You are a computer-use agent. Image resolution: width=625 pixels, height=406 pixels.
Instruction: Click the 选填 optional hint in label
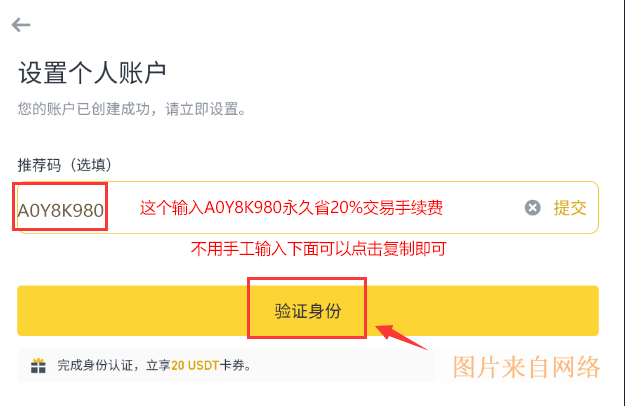click(x=91, y=165)
